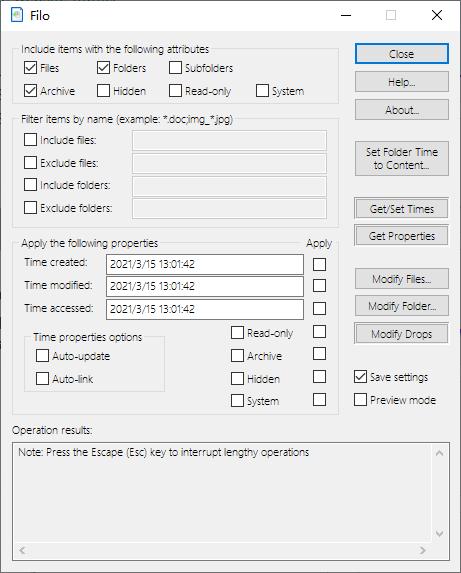
Task: Click the Filo app icon in title bar
Action: tap(17, 15)
